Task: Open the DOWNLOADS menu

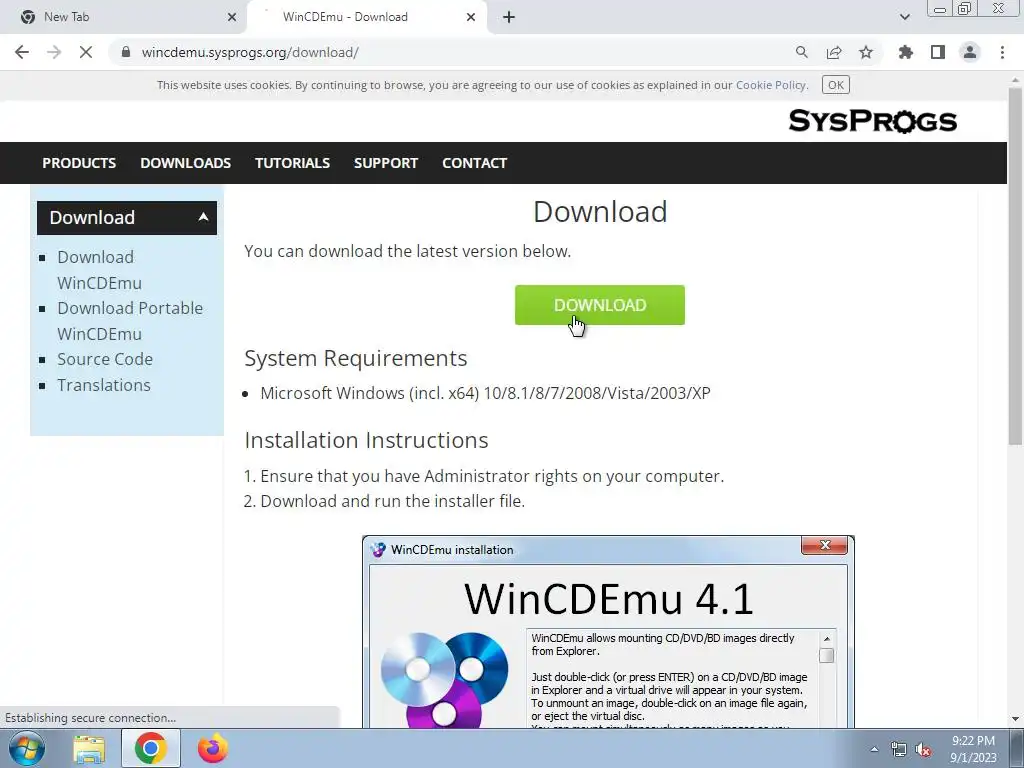Action: (x=185, y=163)
